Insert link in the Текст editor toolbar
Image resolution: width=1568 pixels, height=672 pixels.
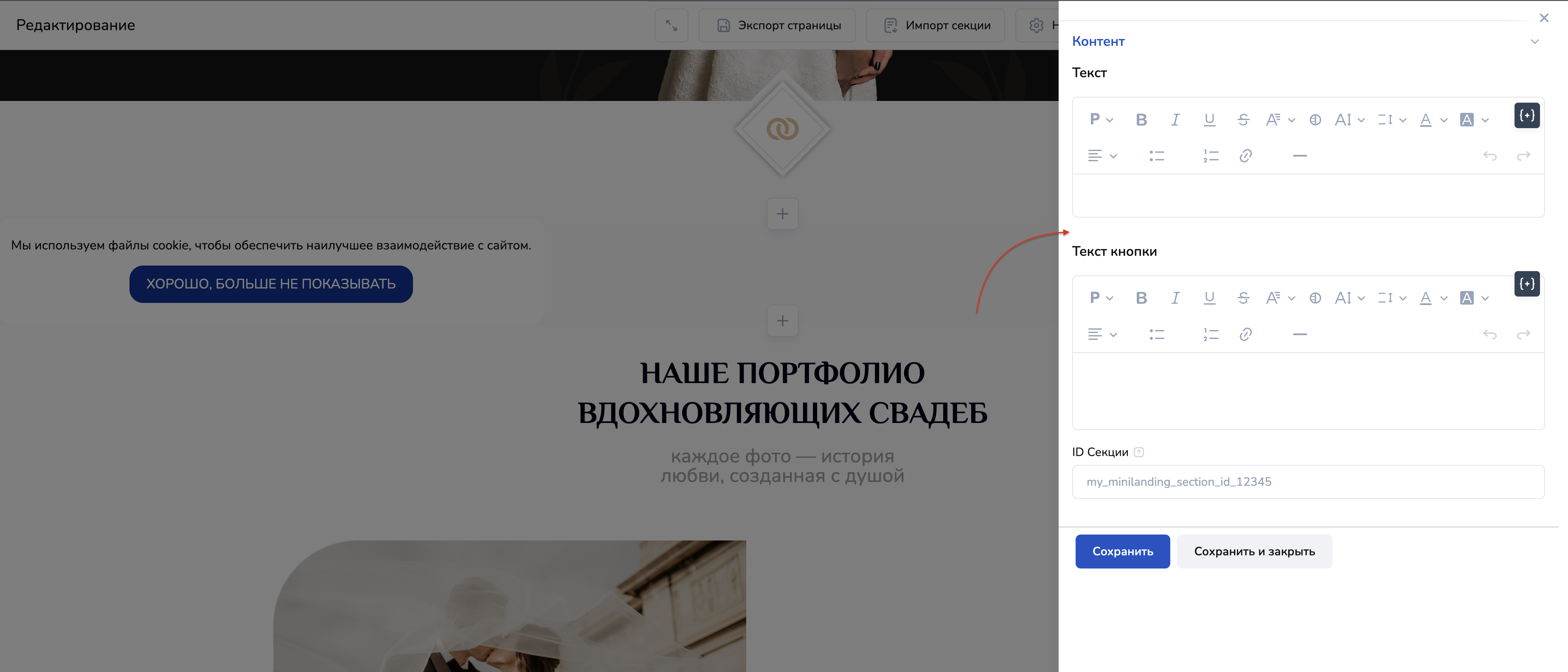tap(1245, 156)
